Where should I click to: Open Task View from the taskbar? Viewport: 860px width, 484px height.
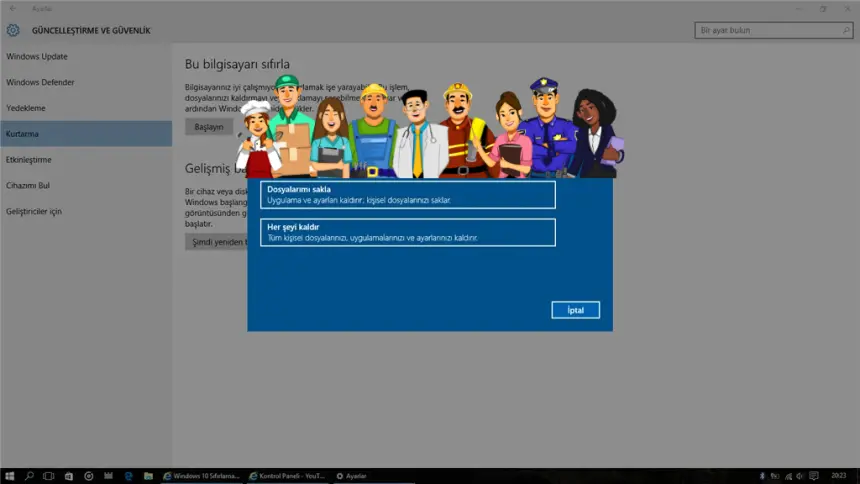coord(50,476)
